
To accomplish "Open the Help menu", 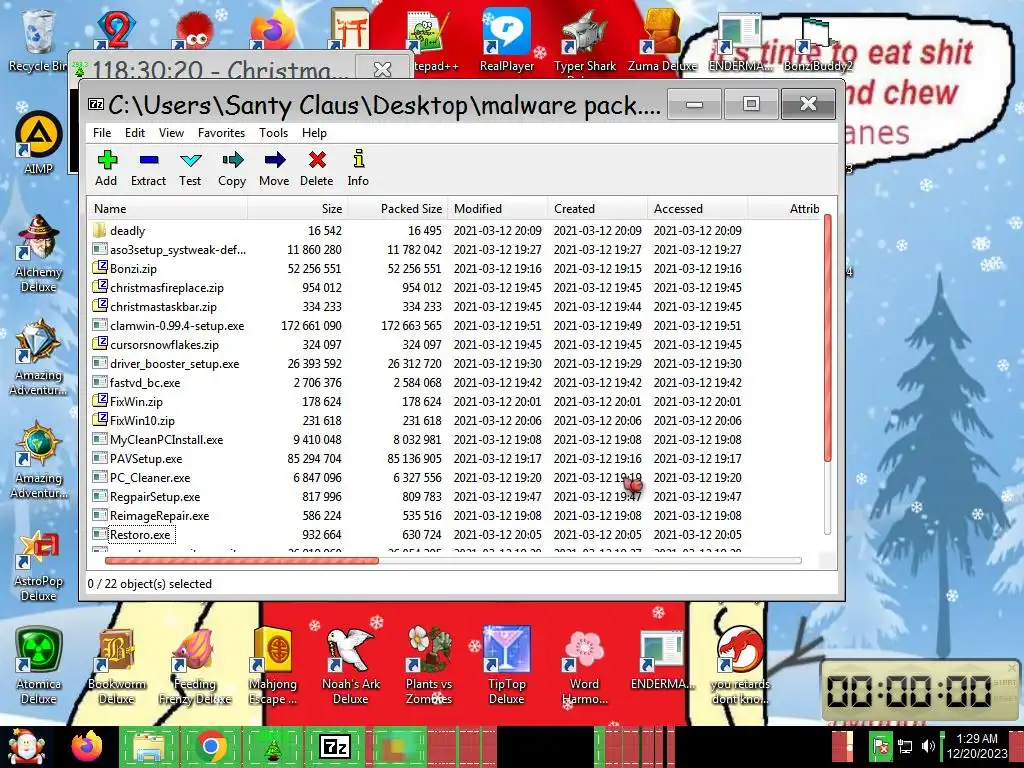I will (x=314, y=133).
